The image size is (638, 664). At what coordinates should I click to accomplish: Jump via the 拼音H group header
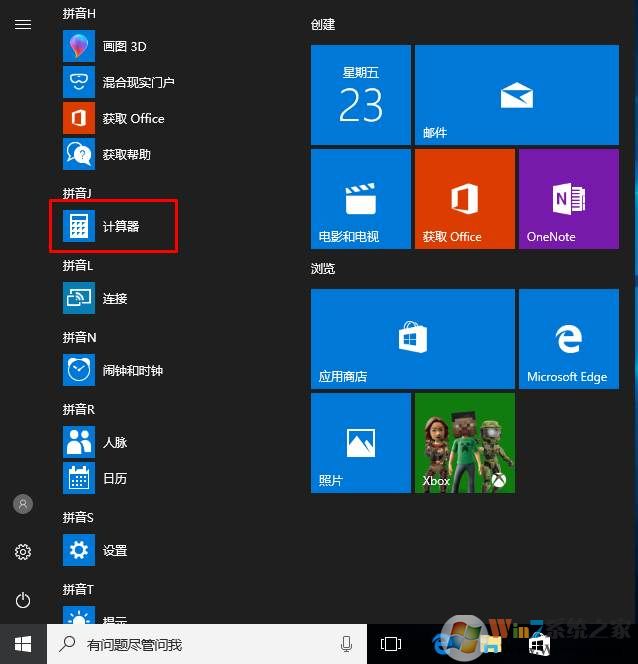tap(79, 14)
